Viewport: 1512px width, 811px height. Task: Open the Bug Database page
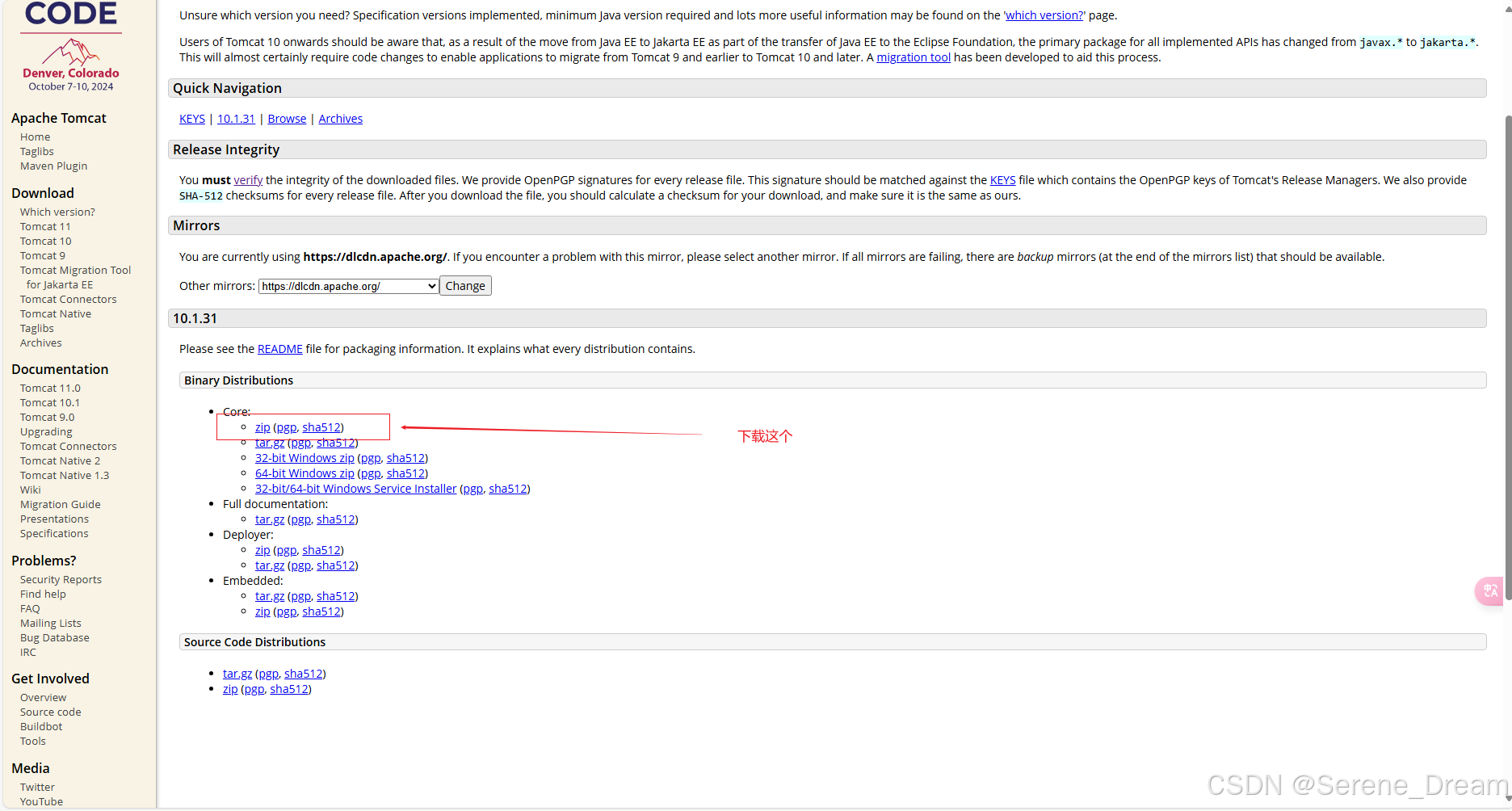click(x=54, y=638)
